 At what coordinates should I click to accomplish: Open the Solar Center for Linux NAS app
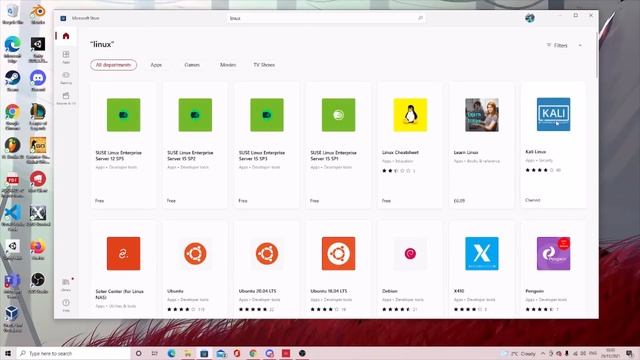[x=123, y=269]
